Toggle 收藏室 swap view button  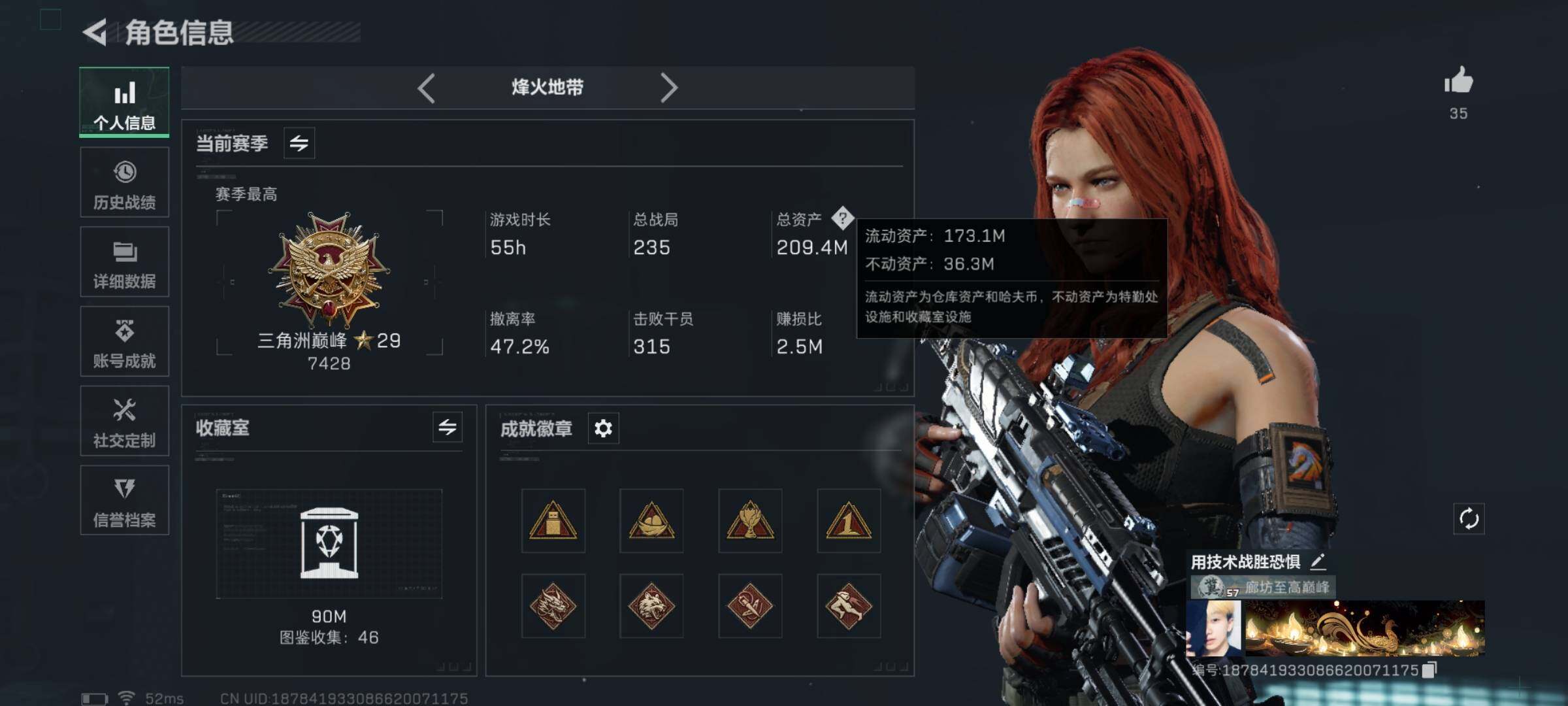pos(448,428)
